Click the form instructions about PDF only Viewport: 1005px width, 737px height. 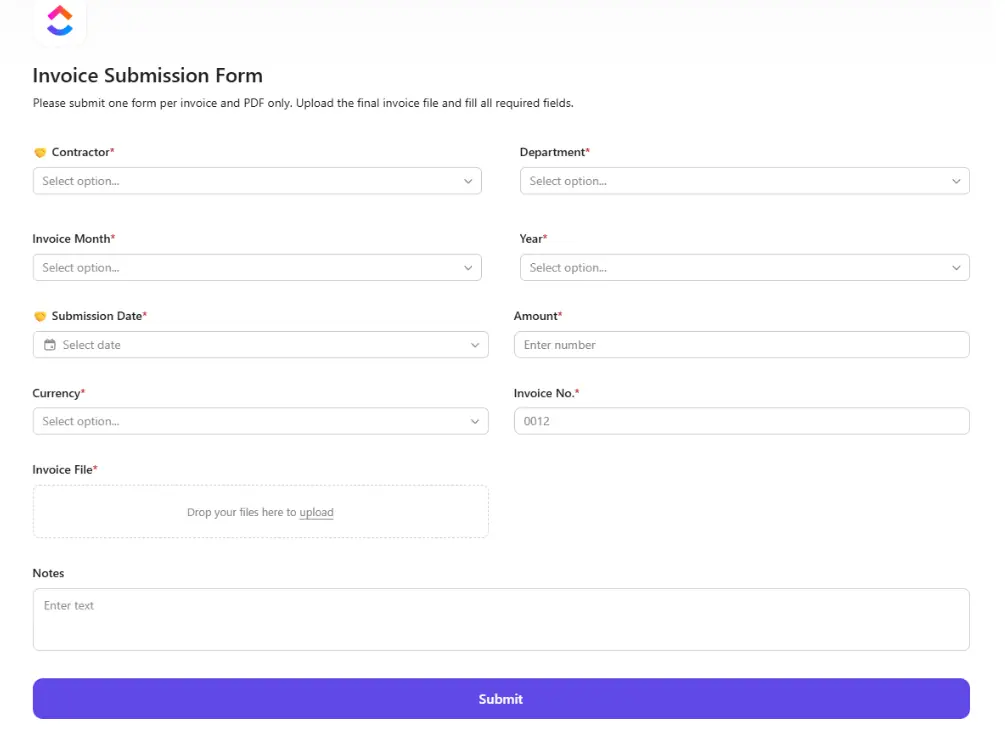[303, 103]
